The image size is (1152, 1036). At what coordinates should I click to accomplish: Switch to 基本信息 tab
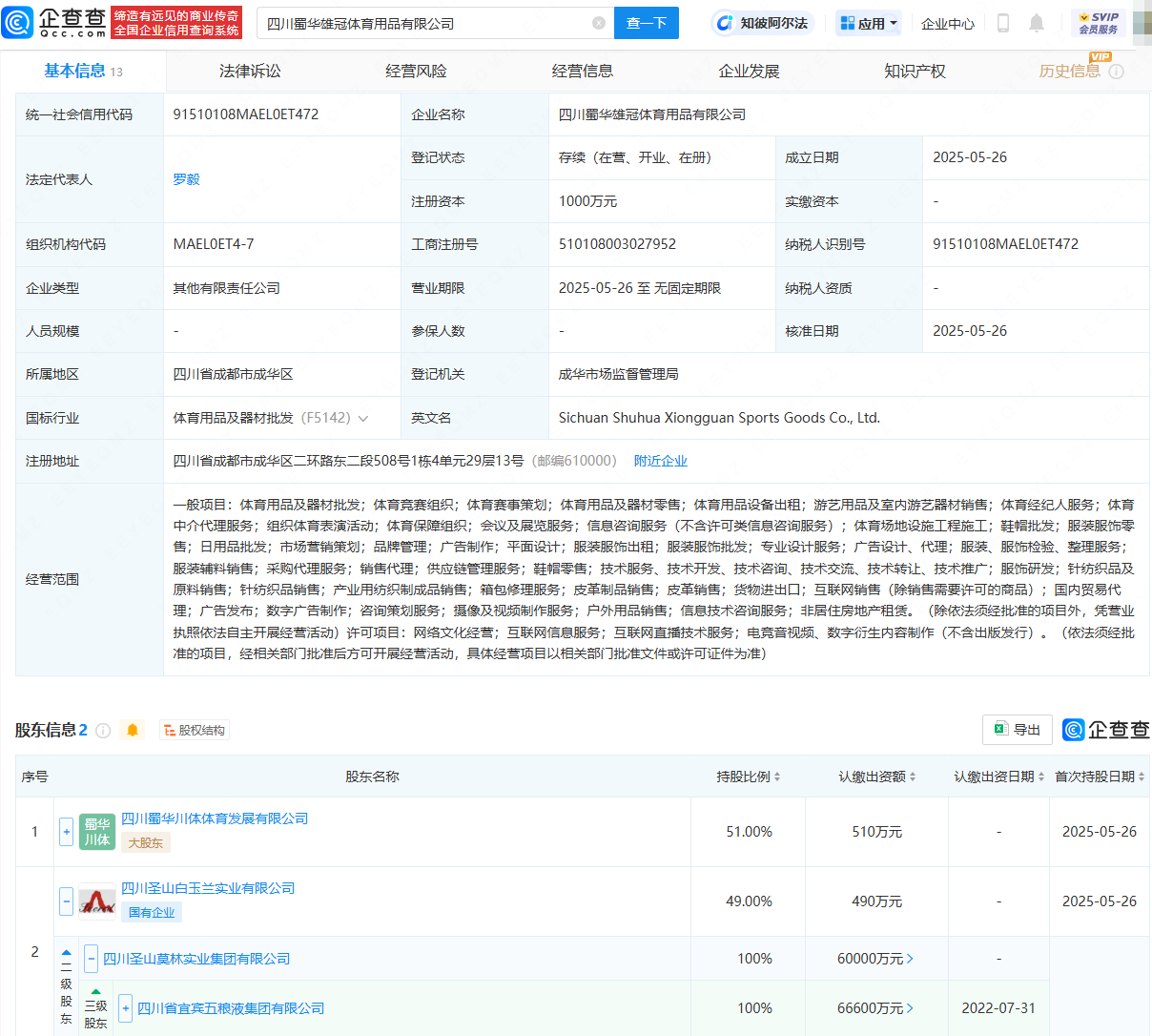click(x=83, y=72)
